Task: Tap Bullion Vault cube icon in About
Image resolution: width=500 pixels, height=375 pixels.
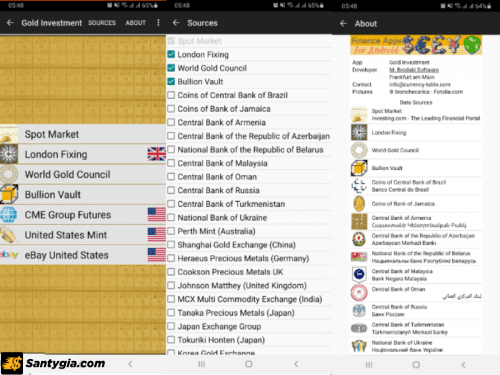Action: point(359,168)
